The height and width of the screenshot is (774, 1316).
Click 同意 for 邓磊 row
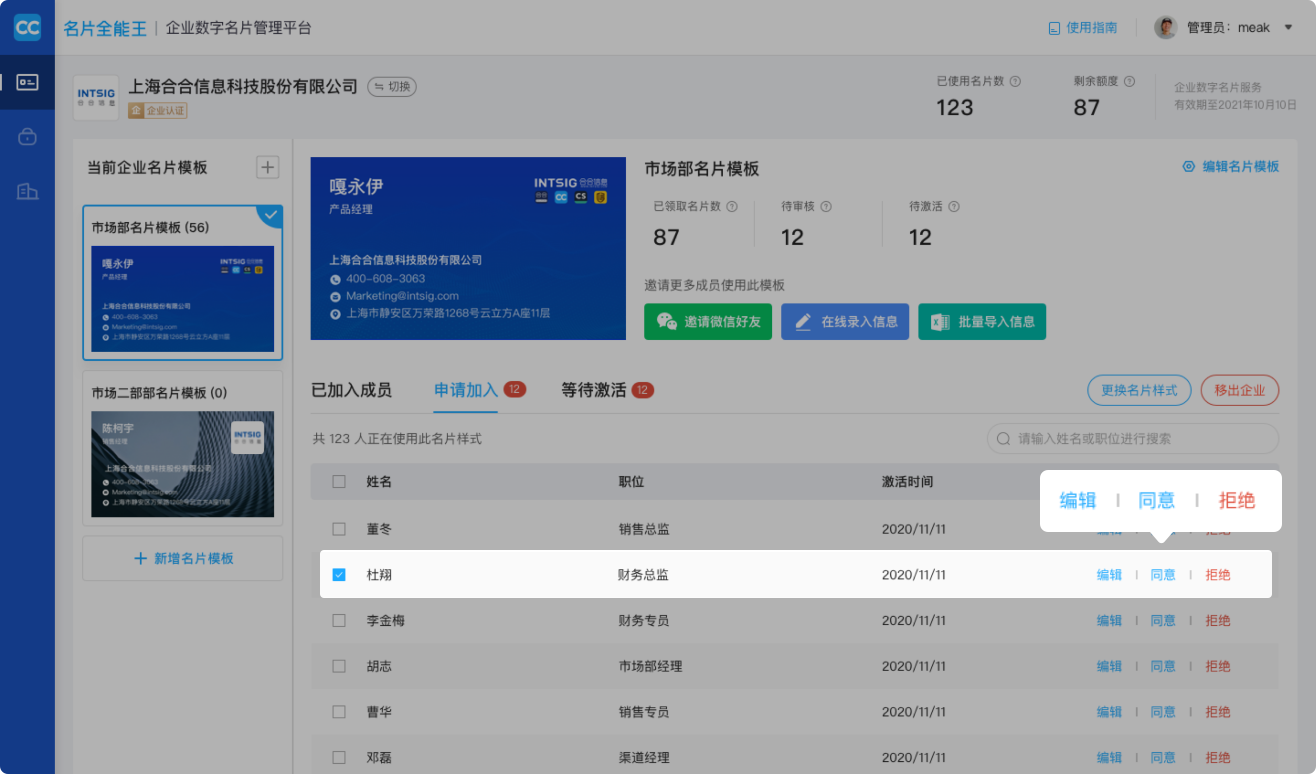[1163, 758]
